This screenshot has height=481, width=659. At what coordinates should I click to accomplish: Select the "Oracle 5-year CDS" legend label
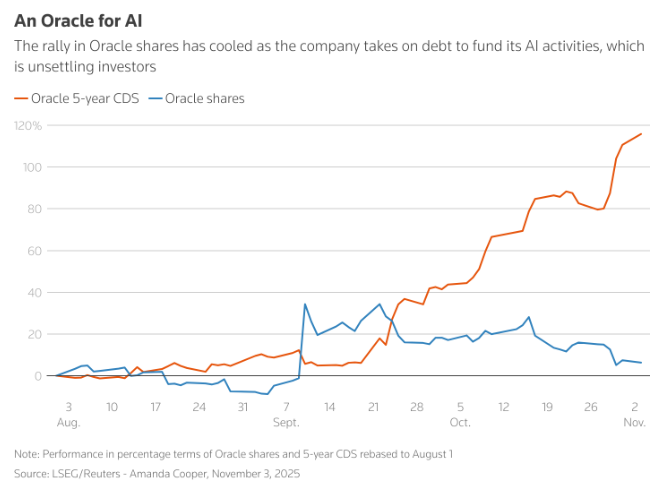click(x=86, y=98)
